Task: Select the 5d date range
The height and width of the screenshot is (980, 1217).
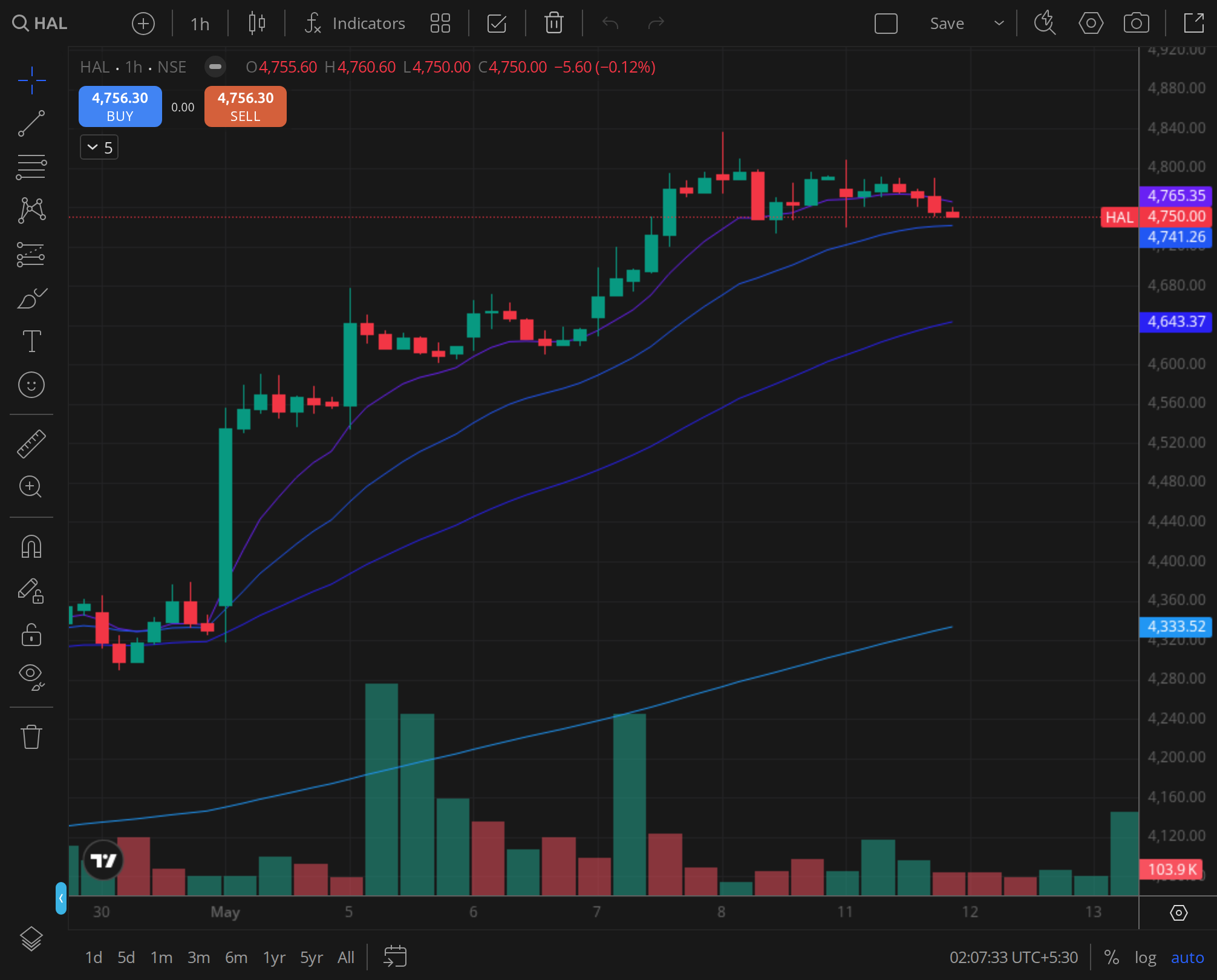Action: (x=126, y=958)
